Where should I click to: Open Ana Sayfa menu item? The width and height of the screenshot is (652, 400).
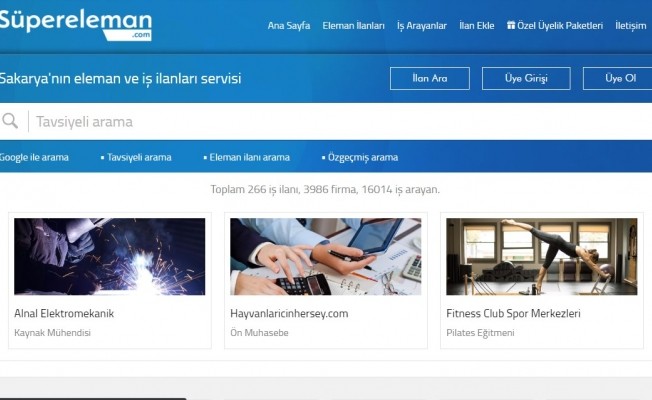289,26
